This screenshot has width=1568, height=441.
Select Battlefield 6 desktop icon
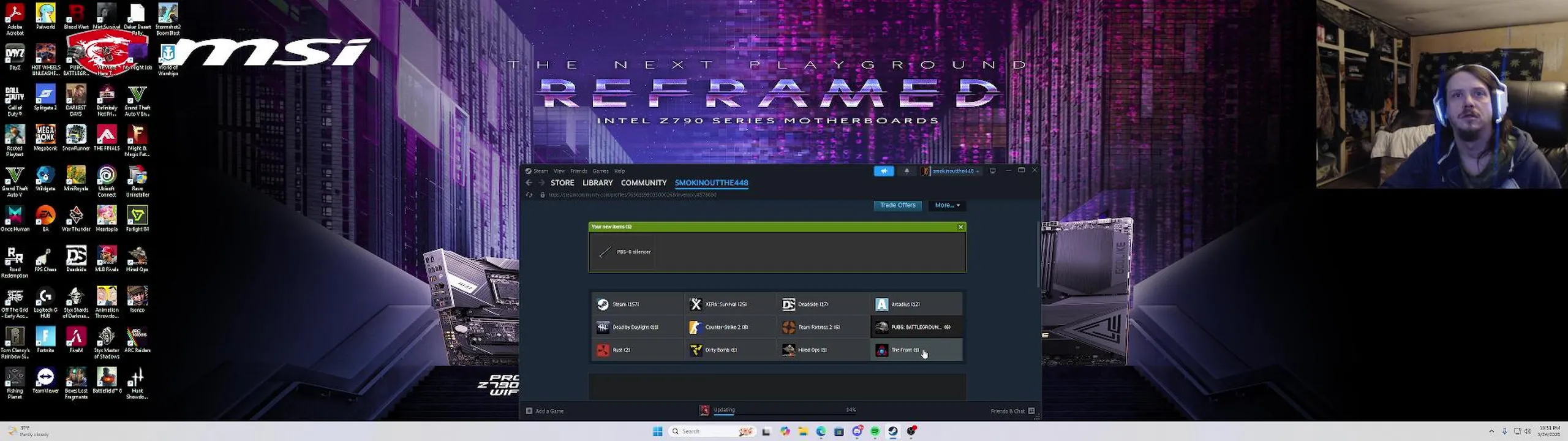pos(107,380)
